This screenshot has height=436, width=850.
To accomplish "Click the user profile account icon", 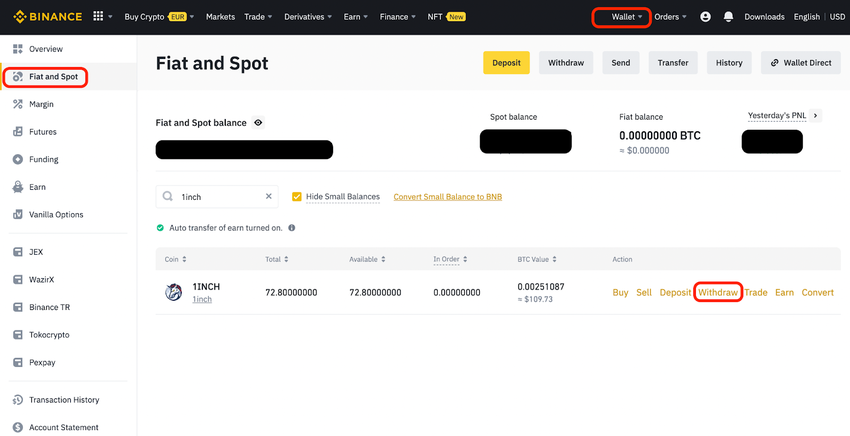I will coord(705,17).
